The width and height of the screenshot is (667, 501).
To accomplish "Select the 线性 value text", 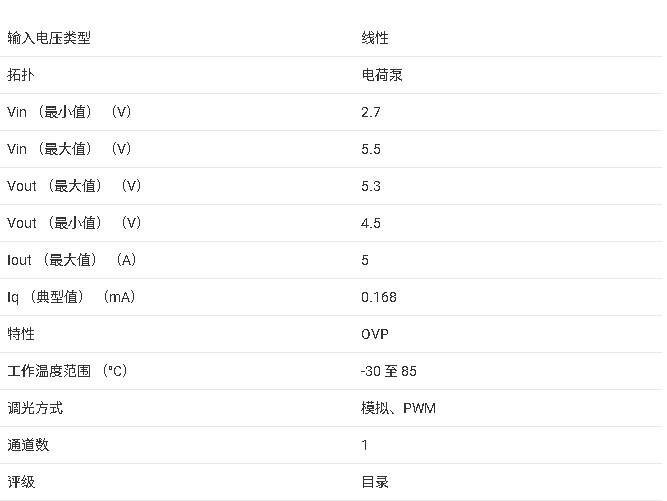I will [x=375, y=38].
